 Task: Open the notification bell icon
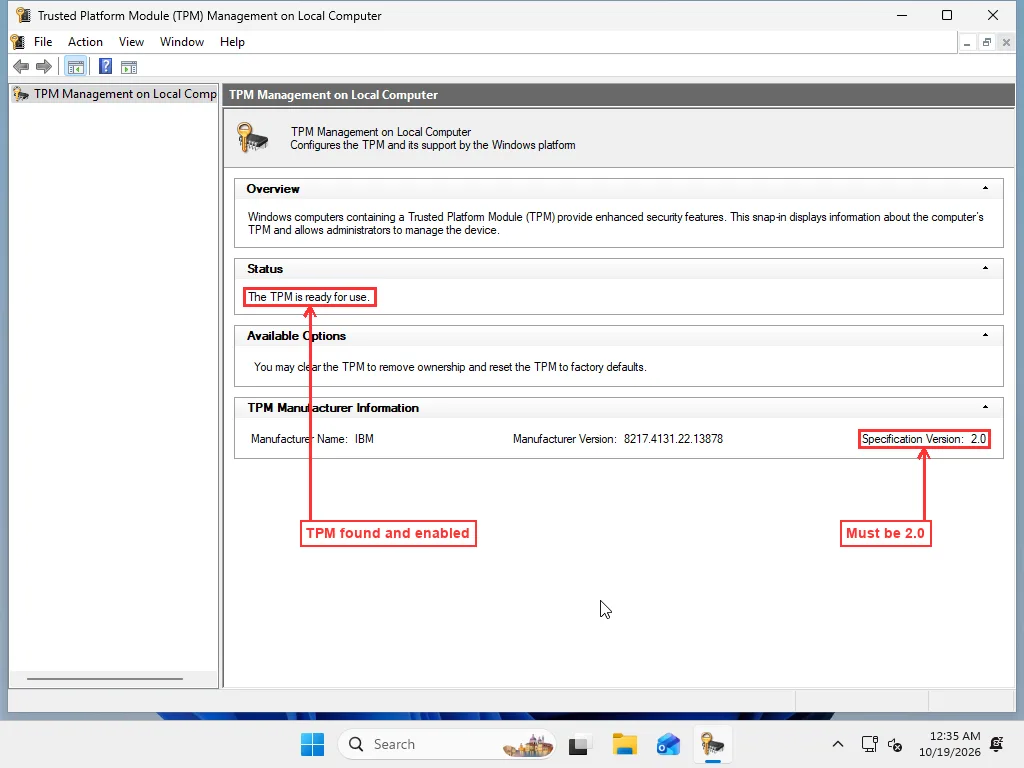(x=997, y=744)
